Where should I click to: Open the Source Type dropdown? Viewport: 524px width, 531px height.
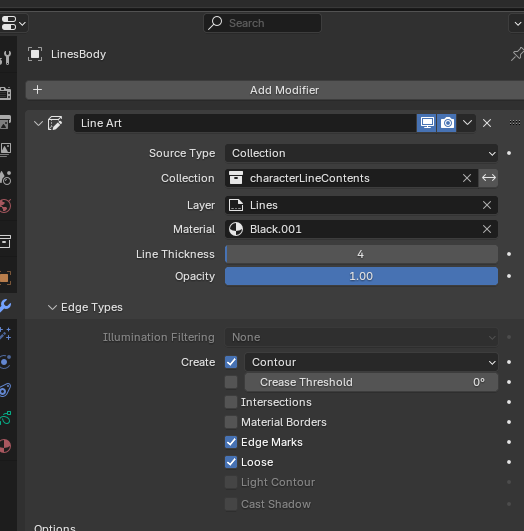pos(361,153)
